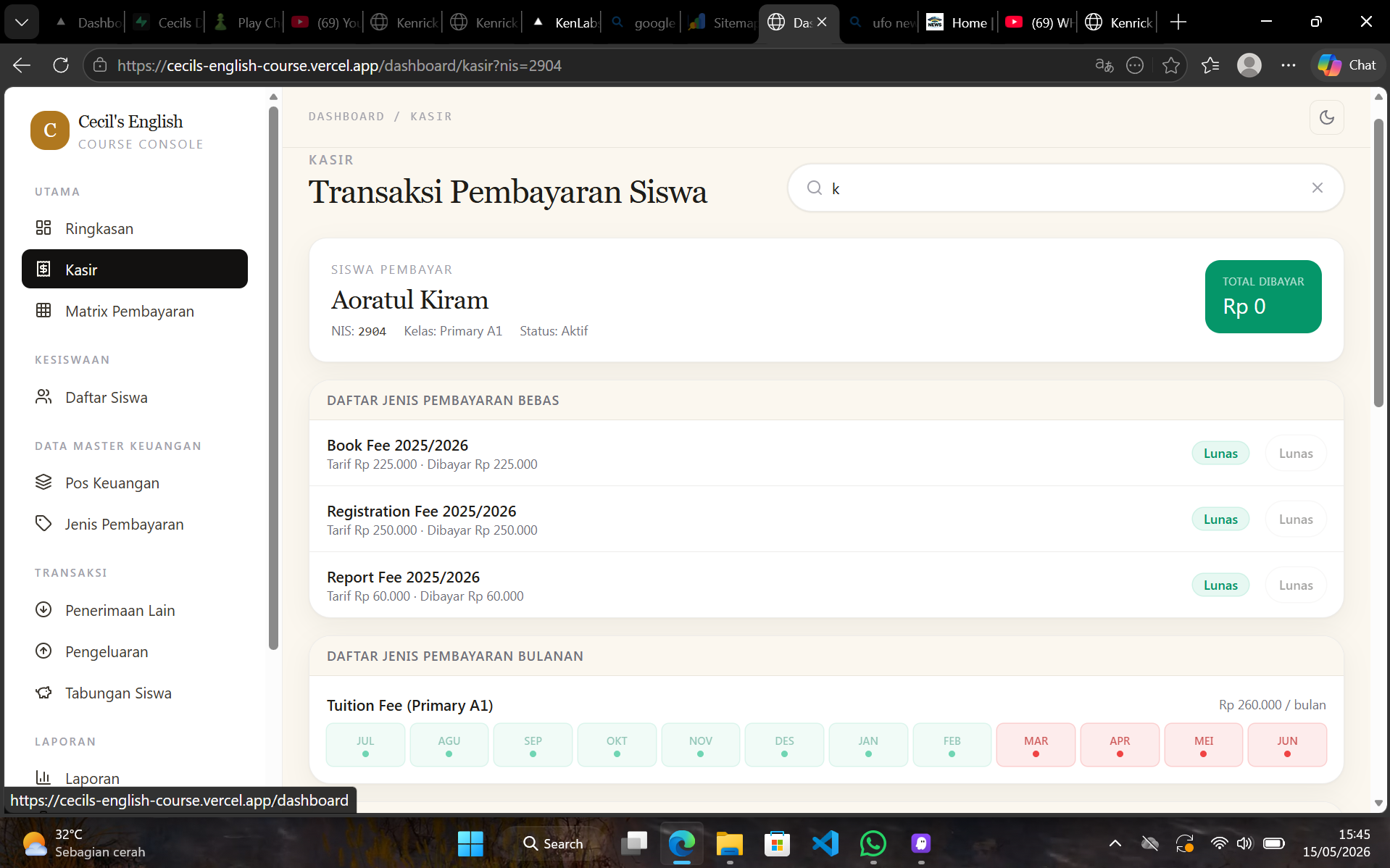Screen dimensions: 1390x868
Task: Select the FEB tuition month
Action: click(x=952, y=745)
